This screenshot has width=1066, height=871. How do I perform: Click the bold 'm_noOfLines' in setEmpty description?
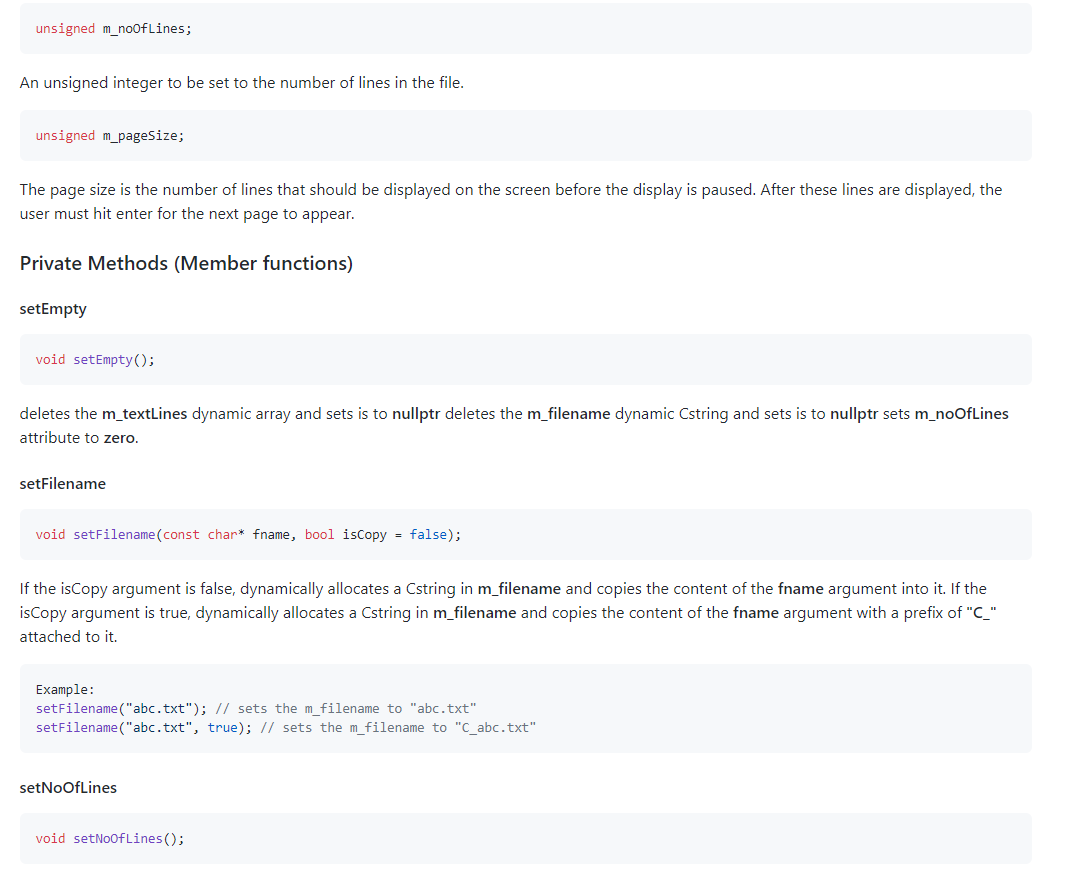[x=961, y=413]
